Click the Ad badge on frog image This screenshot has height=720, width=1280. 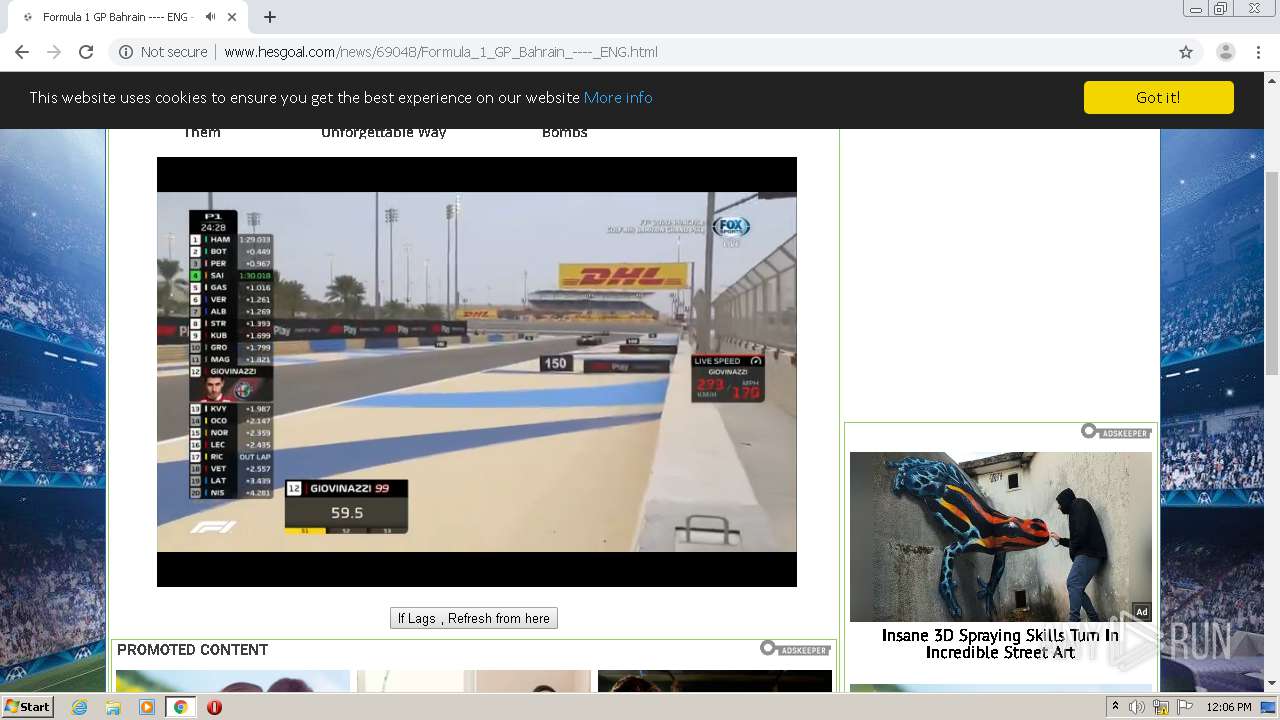1141,612
